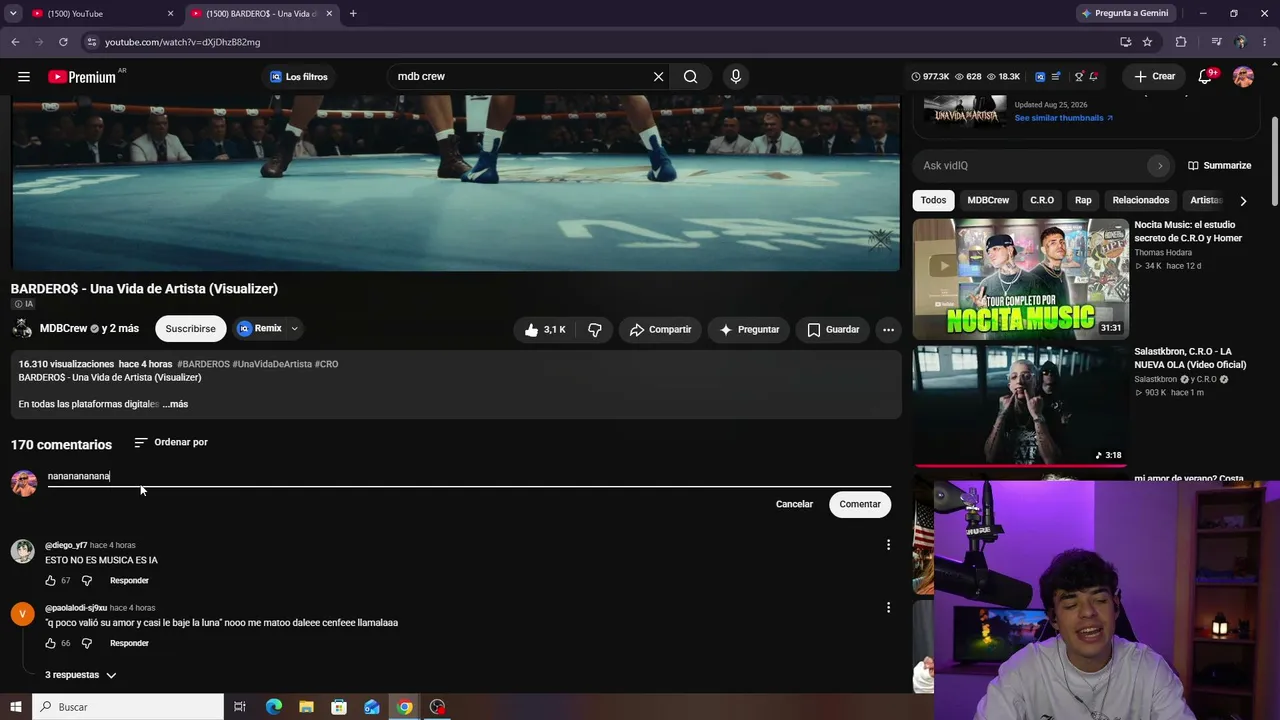Open the Nocita Music video thumbnail
This screenshot has height=720, width=1280.
(x=1021, y=279)
